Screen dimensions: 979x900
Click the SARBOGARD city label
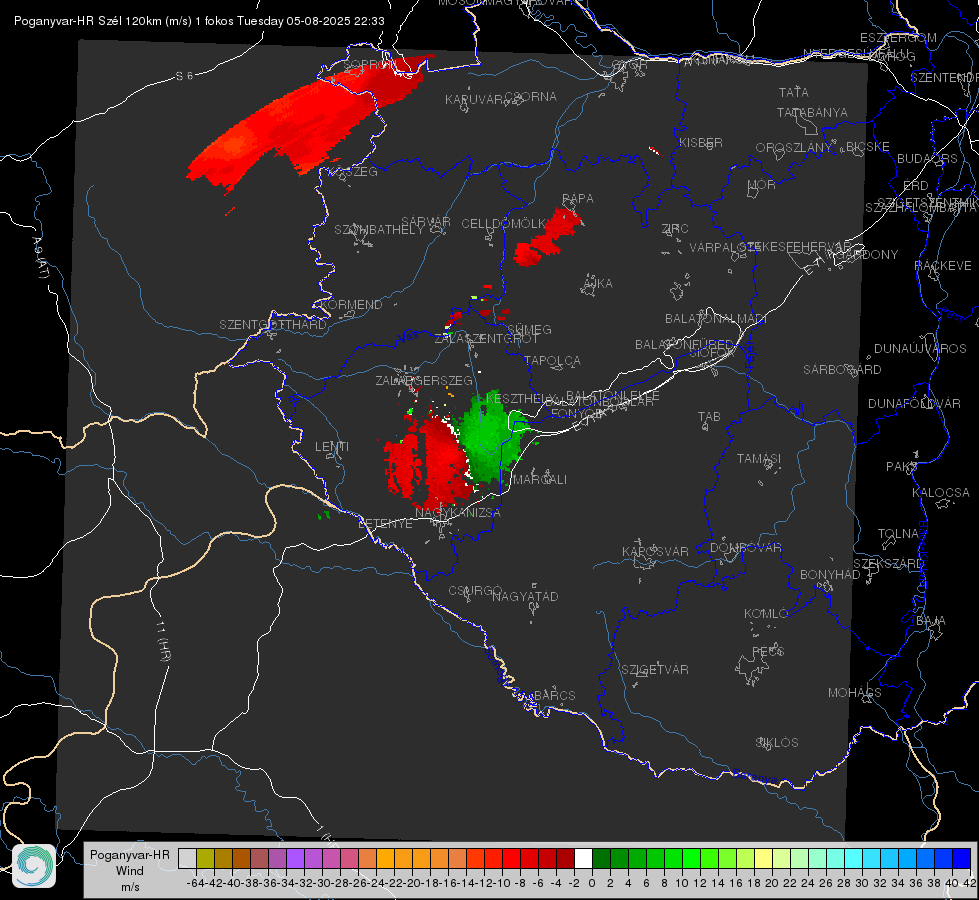pyautogui.click(x=842, y=370)
